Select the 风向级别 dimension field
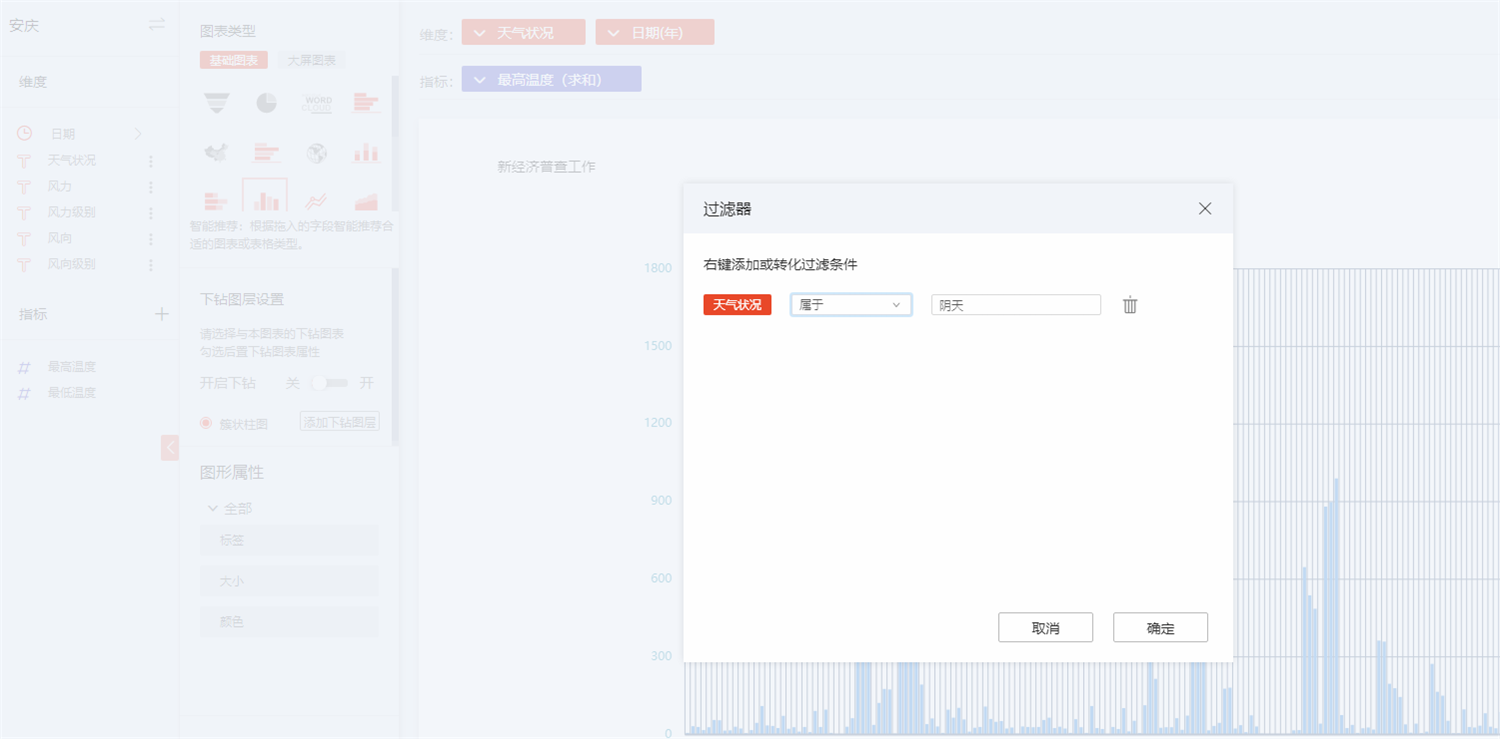 pos(72,264)
